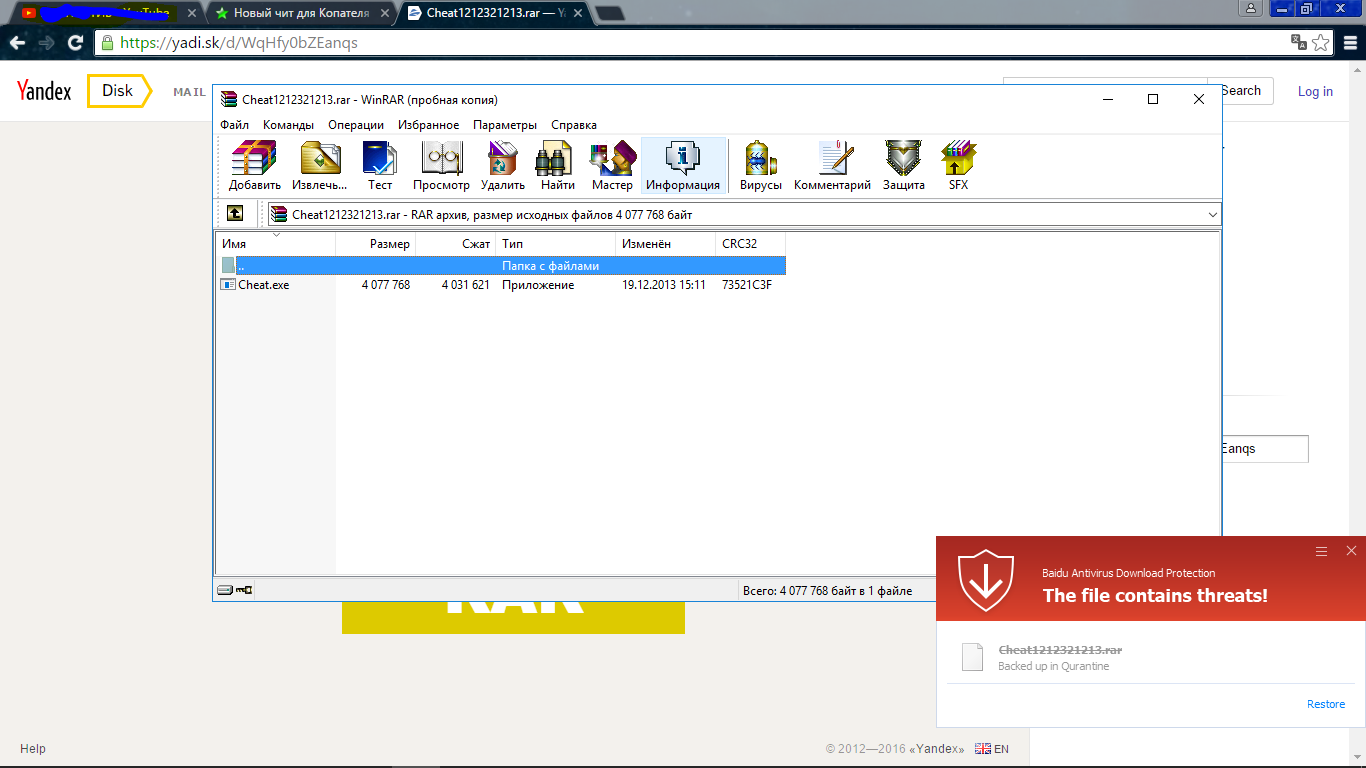Image resolution: width=1366 pixels, height=768 pixels.
Task: Sort by the CRC32 column header
Action: coord(750,243)
